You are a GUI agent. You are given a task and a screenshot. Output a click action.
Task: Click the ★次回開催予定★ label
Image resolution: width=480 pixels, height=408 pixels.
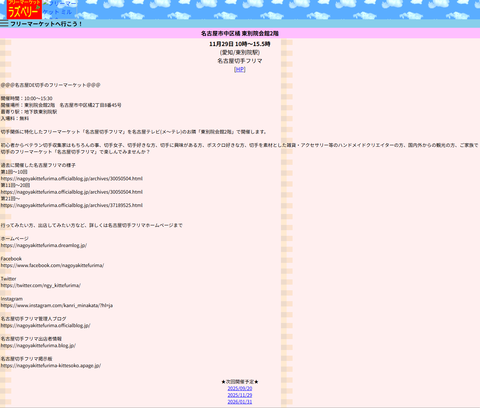point(240,382)
